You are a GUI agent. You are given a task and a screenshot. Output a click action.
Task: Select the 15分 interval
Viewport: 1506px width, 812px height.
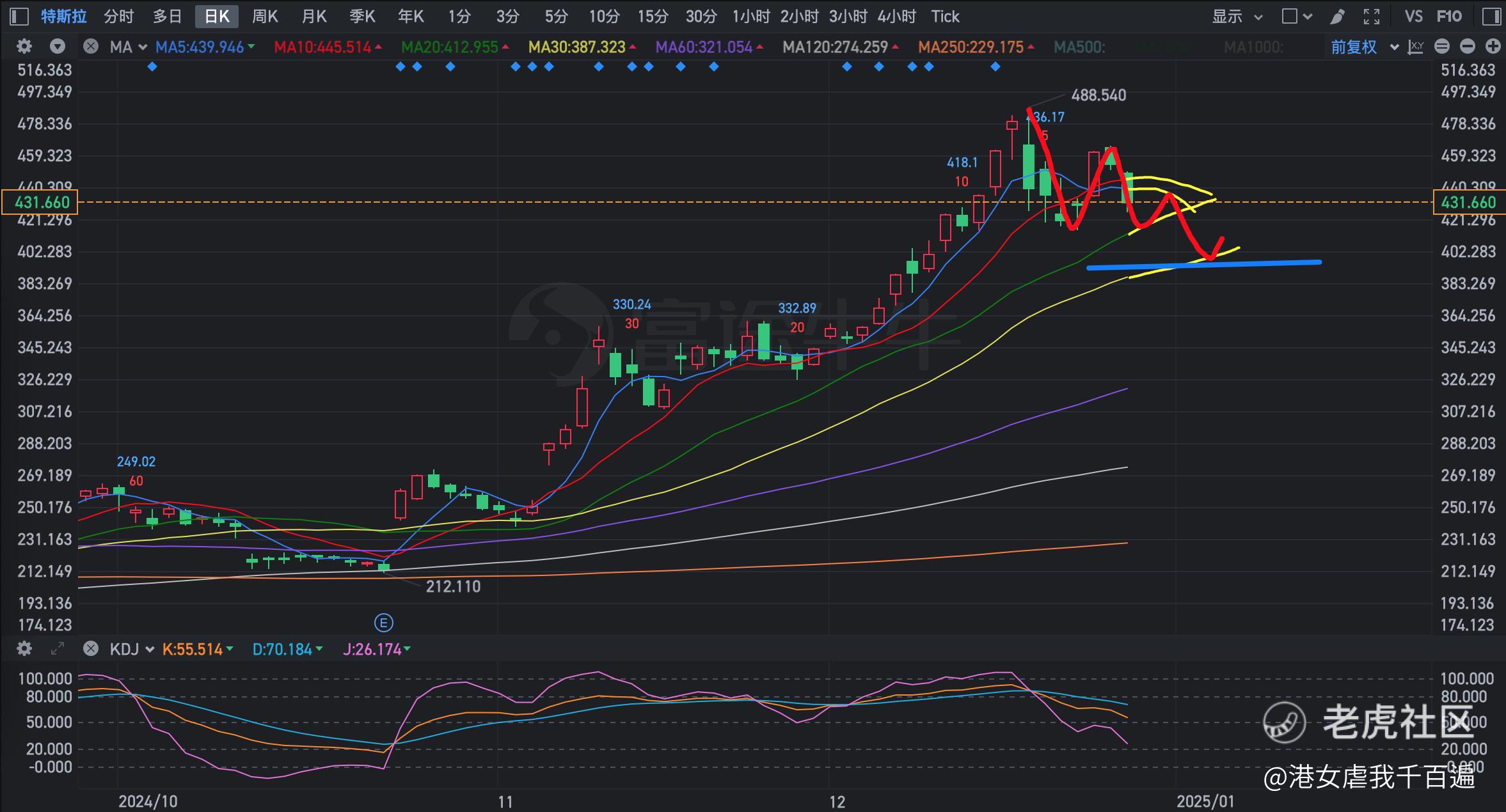(653, 17)
